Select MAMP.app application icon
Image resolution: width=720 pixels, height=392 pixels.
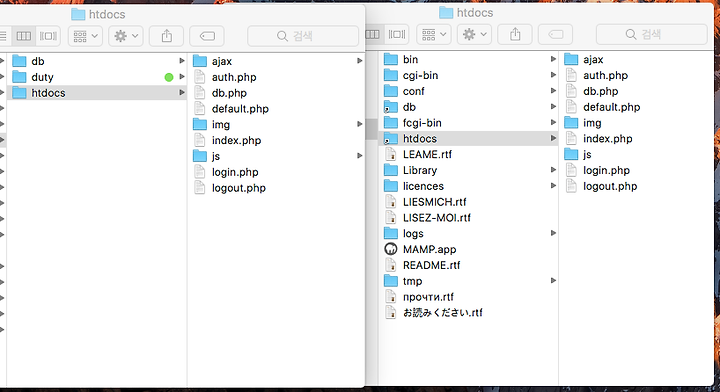click(x=390, y=249)
